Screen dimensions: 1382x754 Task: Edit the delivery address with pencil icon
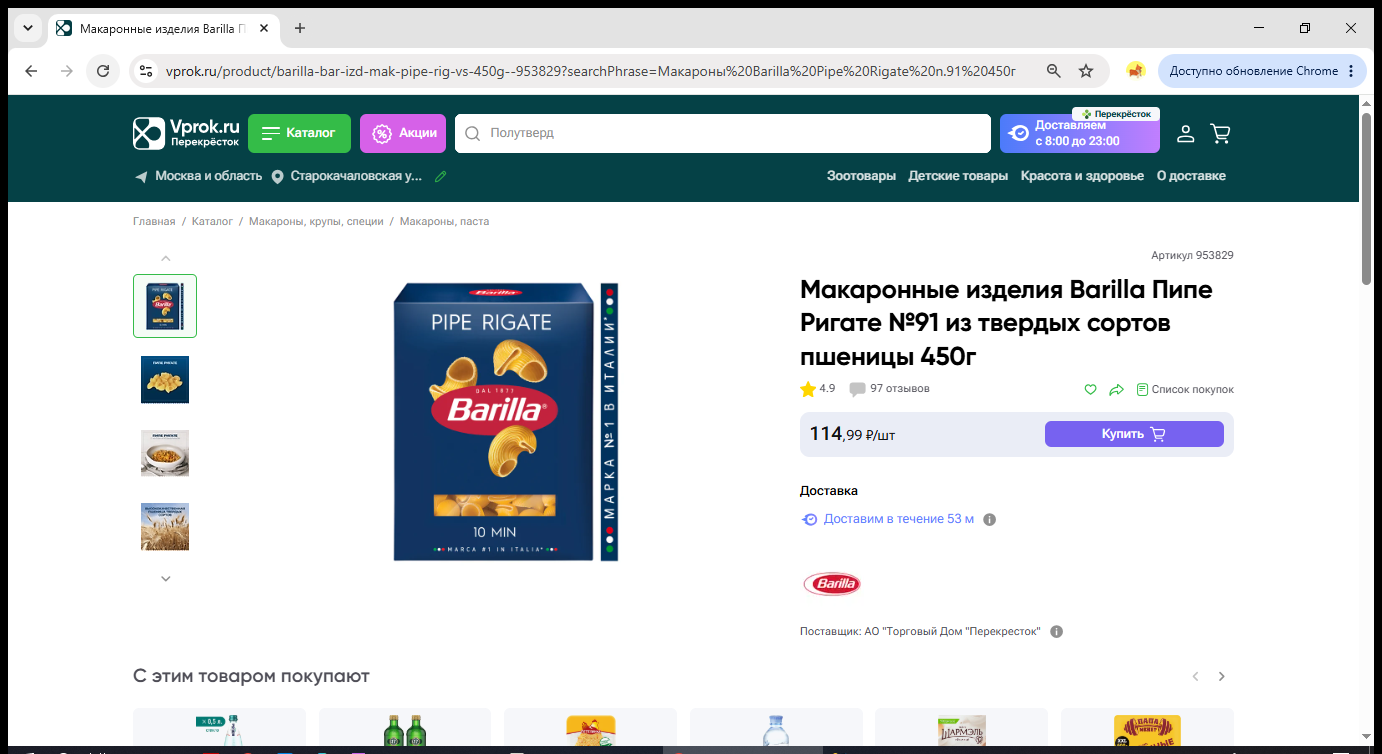point(440,176)
